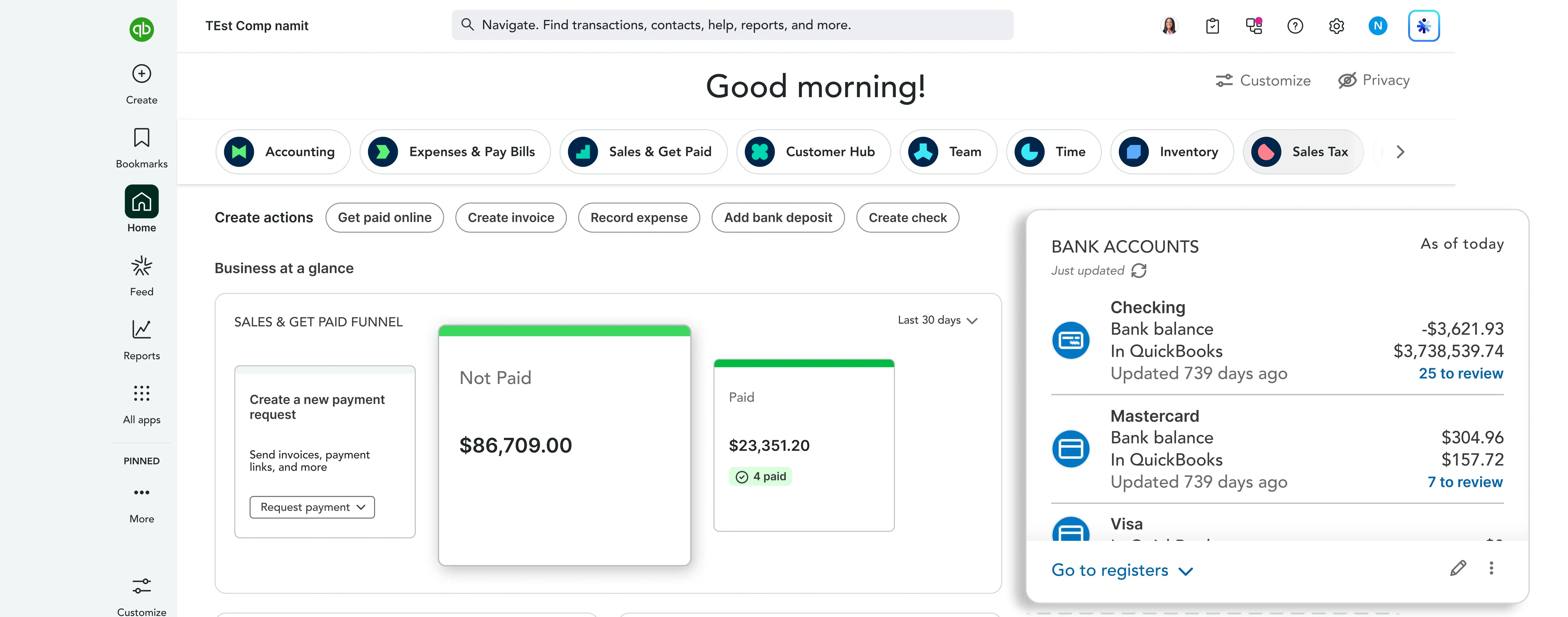Click the 4 paid badge

pyautogui.click(x=760, y=476)
